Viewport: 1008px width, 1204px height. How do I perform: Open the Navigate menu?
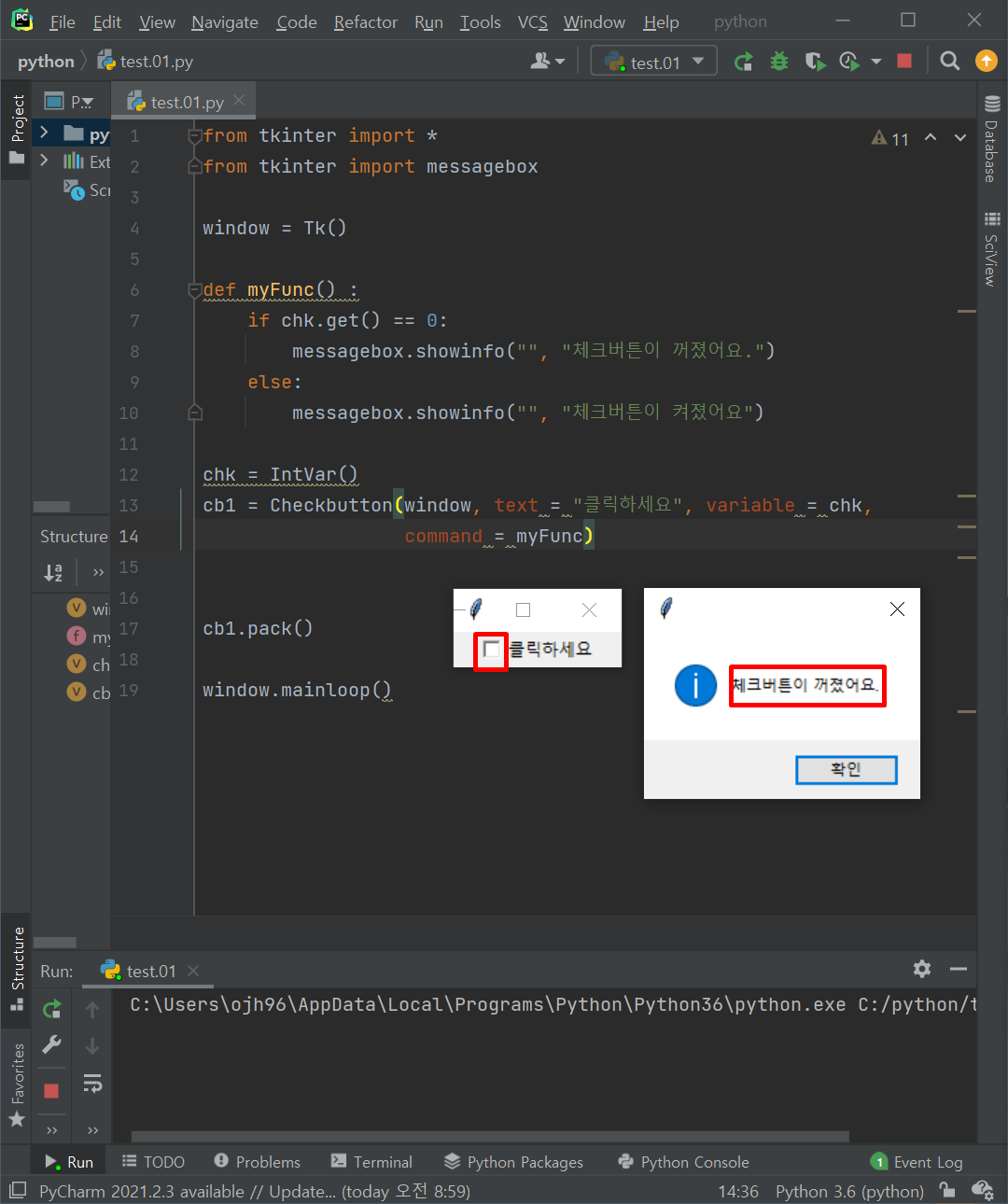225,22
